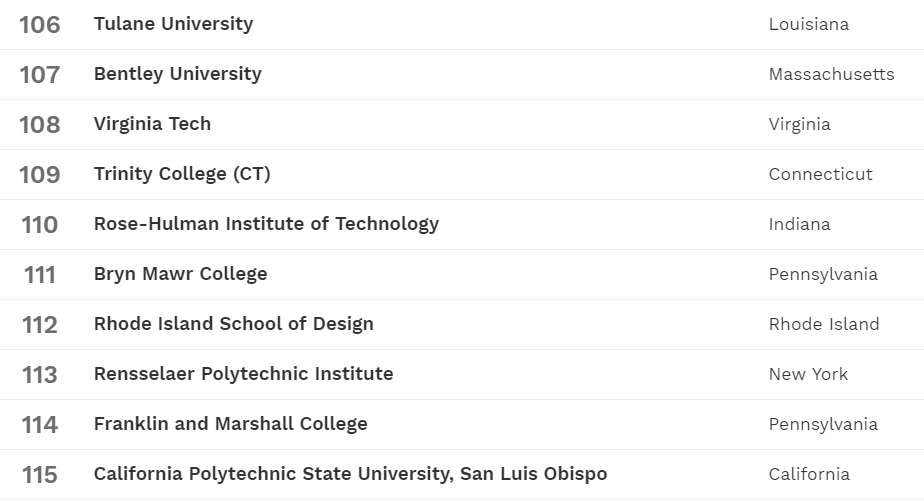Open Franklin and Marshall College
Viewport: 924px width, 501px height.
pyautogui.click(x=230, y=424)
